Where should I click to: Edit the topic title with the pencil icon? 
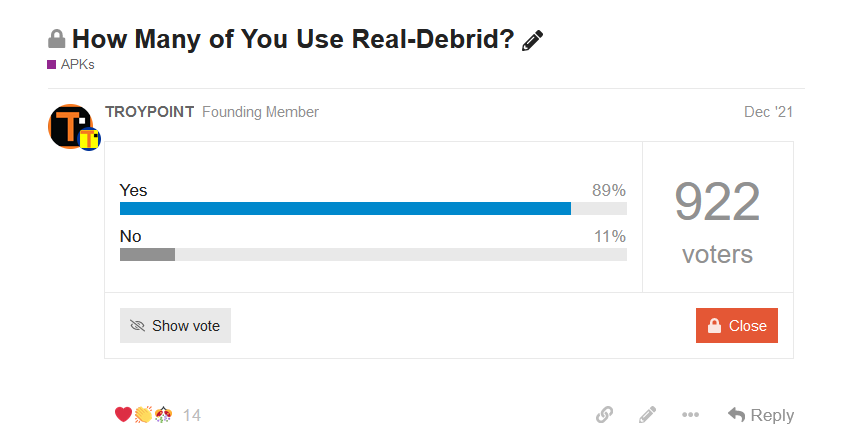point(533,41)
